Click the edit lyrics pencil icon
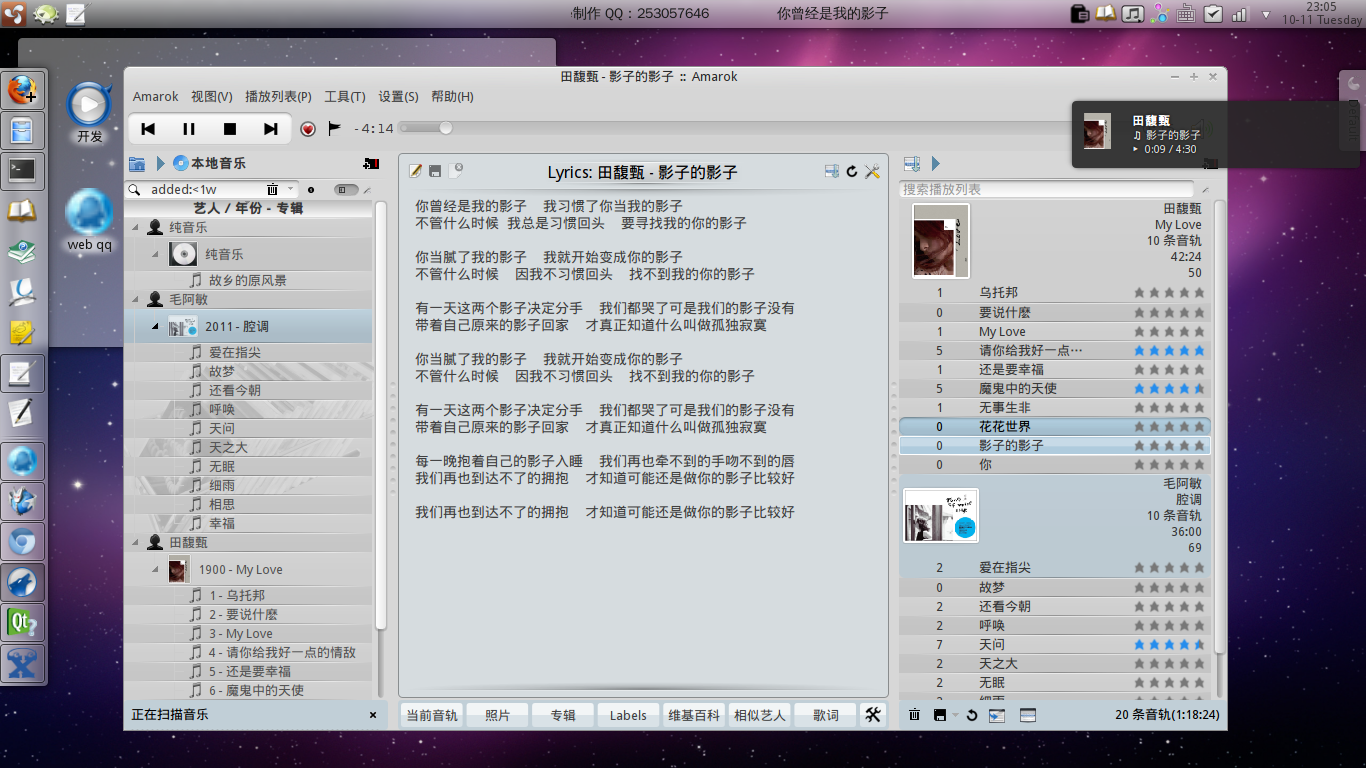 [416, 171]
